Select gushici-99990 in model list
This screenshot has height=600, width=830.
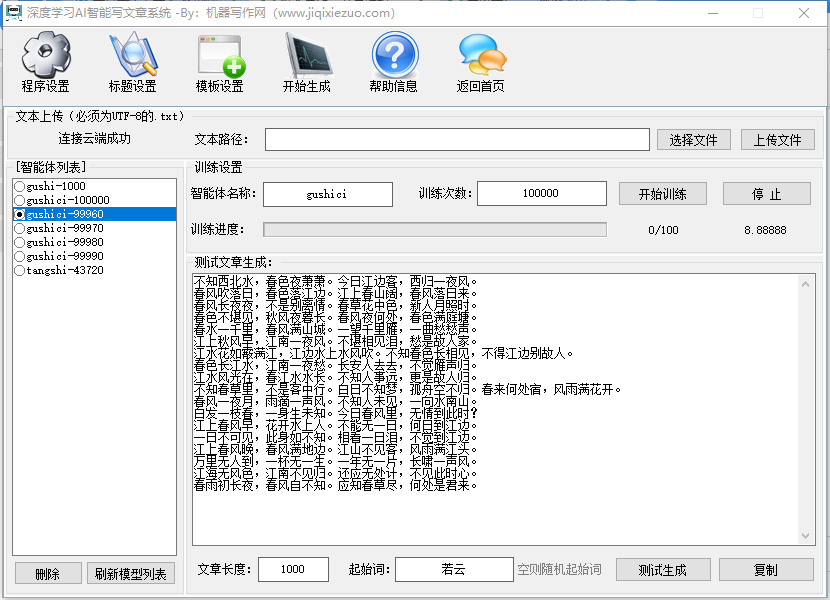19,256
